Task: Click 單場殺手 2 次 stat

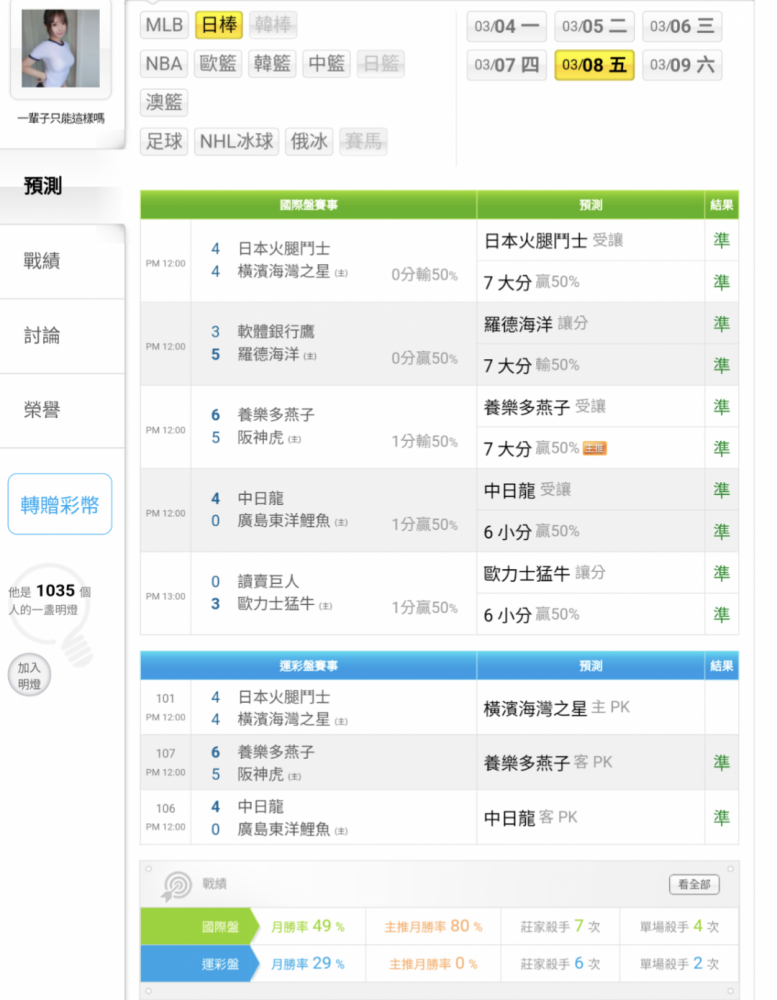Action: click(x=679, y=964)
